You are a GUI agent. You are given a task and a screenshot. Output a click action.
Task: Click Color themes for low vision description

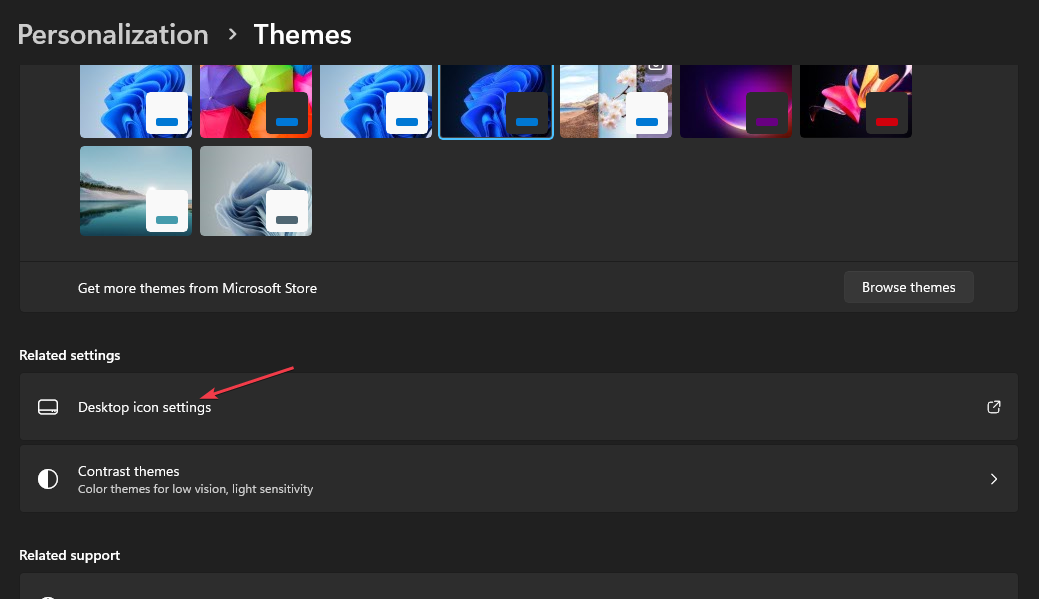195,489
